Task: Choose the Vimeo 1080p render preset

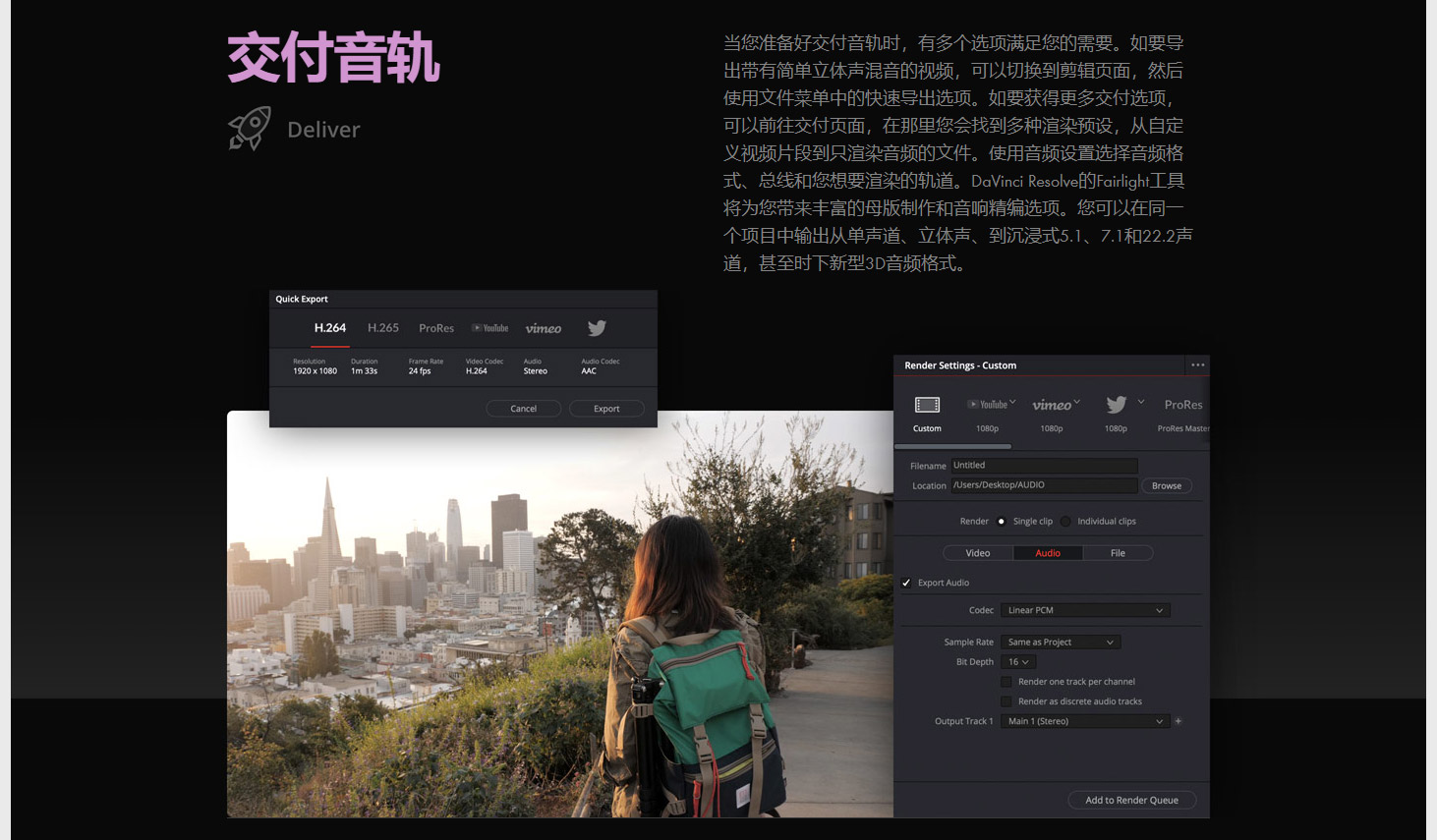Action: (x=1052, y=405)
